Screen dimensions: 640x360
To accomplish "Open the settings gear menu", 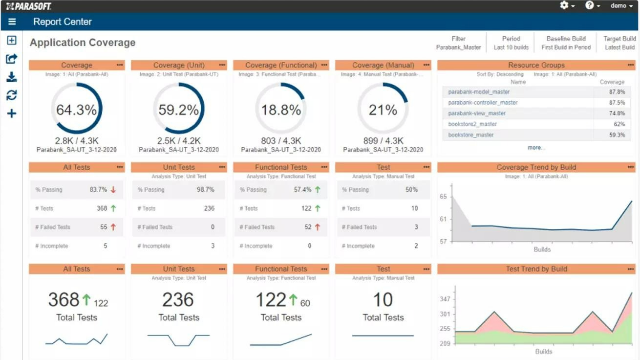I will point(567,5).
